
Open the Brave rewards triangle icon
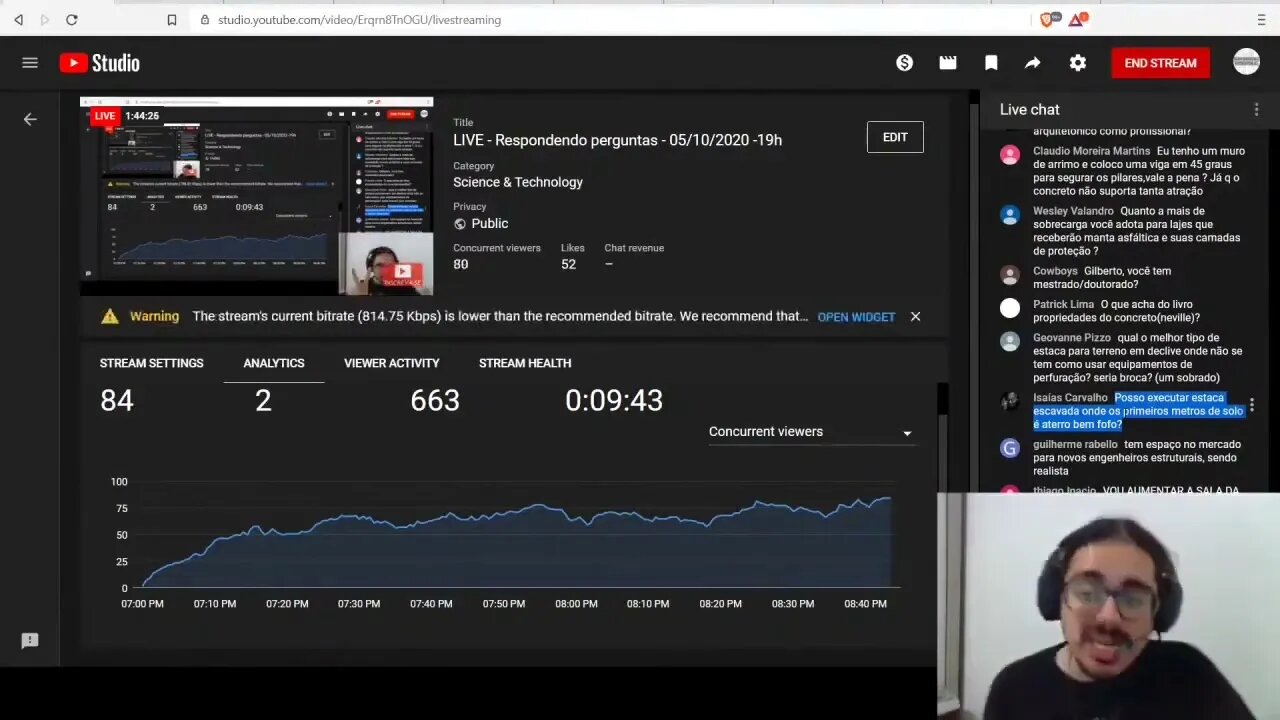[1077, 19]
